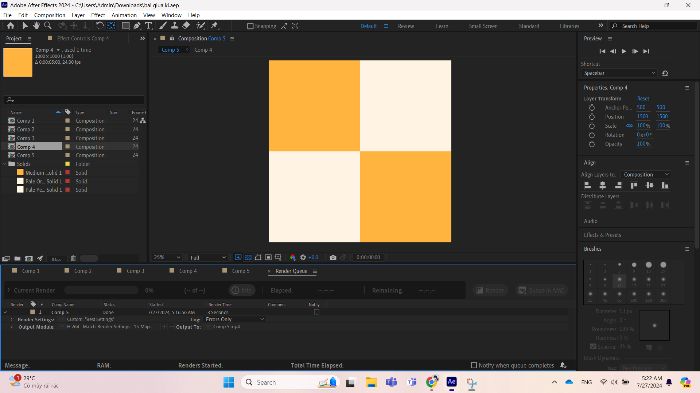The width and height of the screenshot is (700, 393).
Task: Select the Hand tool
Action: tap(36, 26)
